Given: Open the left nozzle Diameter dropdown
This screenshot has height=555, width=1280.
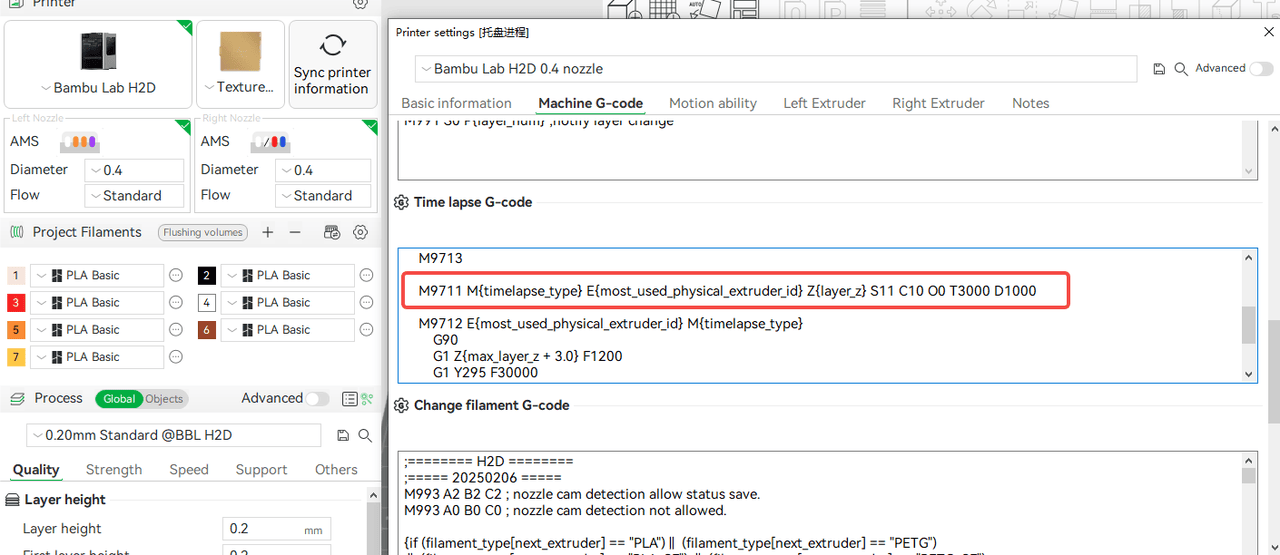Looking at the screenshot, I should click(134, 170).
